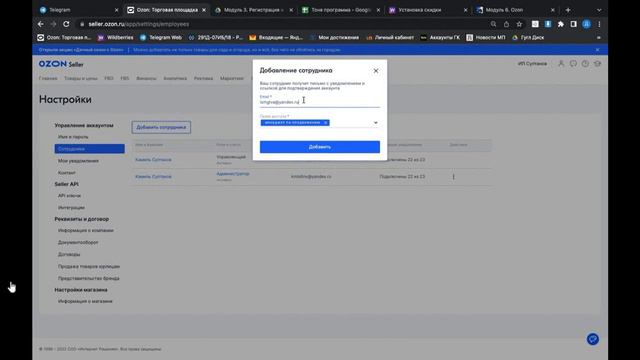Open actions menu for second employee row
The height and width of the screenshot is (360, 640).
[x=453, y=177]
